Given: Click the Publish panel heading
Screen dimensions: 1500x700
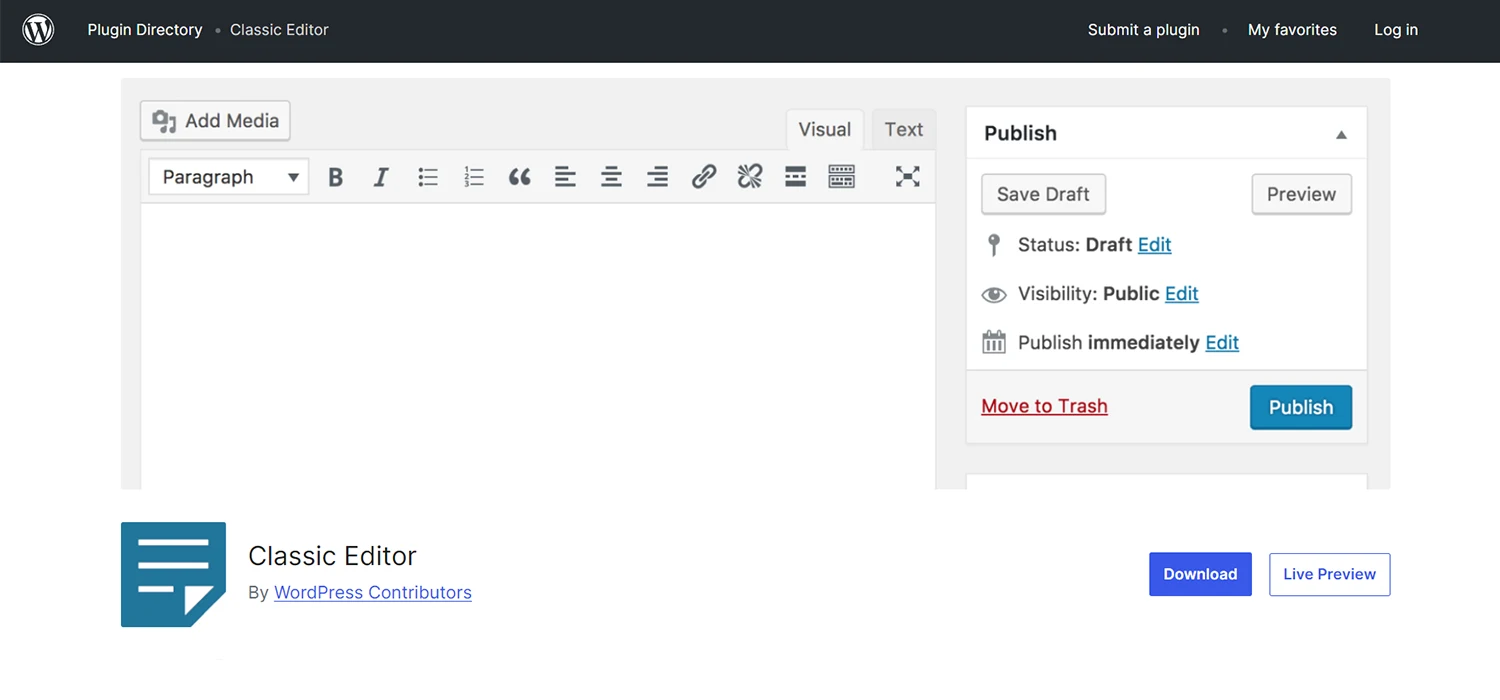Looking at the screenshot, I should click(1020, 133).
